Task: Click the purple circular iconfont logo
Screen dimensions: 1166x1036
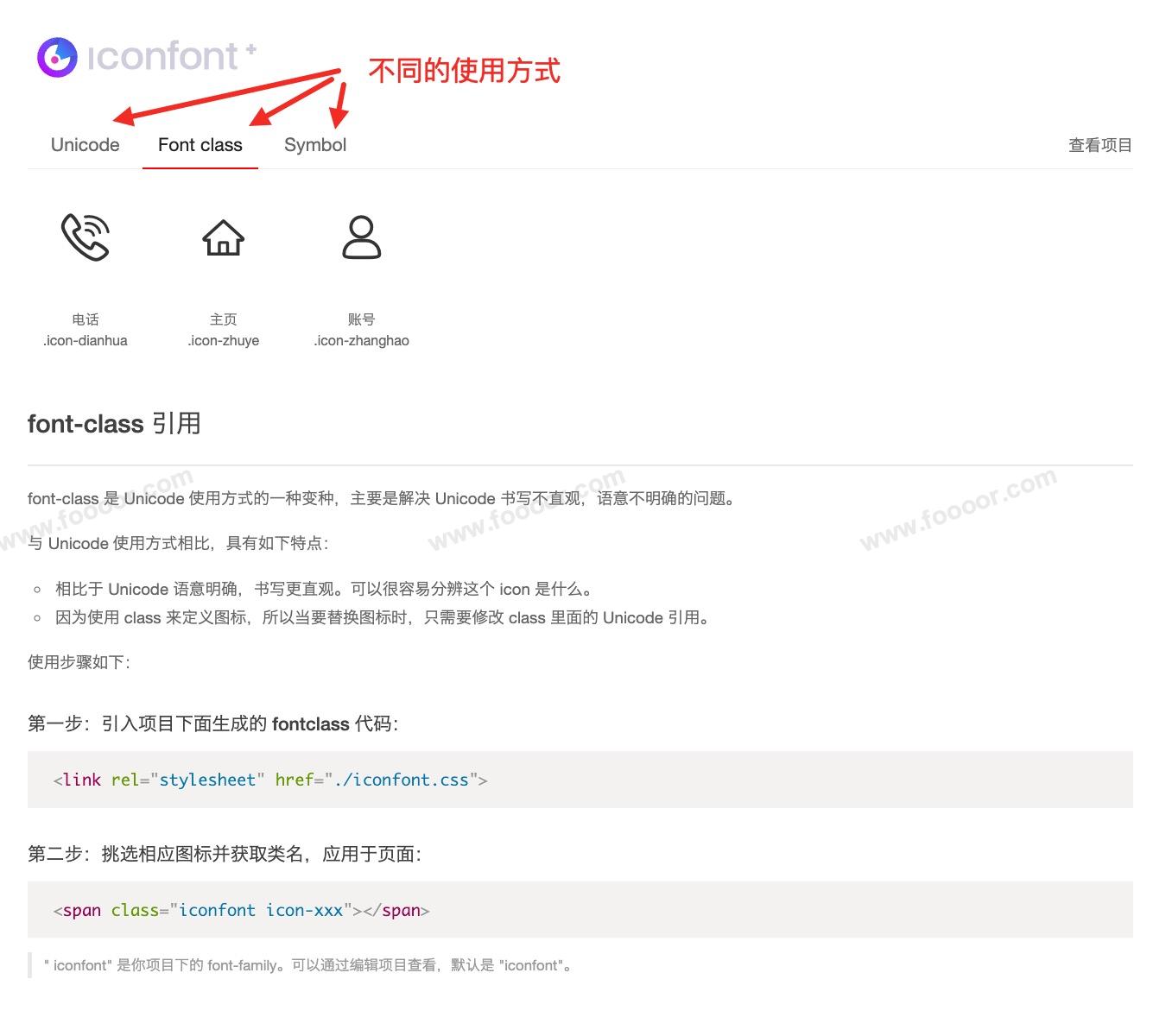Action: (57, 57)
